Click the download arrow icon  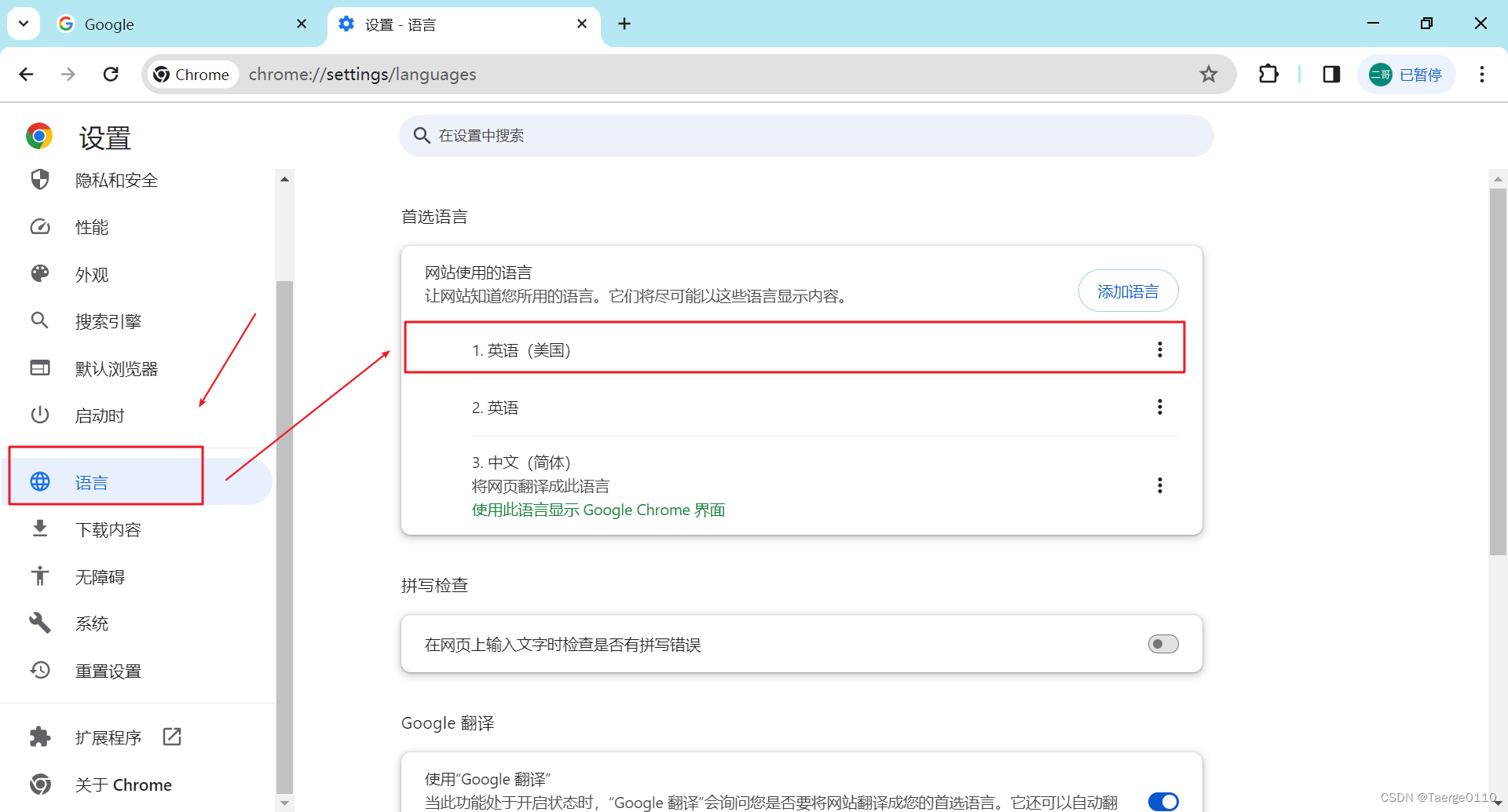[x=40, y=529]
